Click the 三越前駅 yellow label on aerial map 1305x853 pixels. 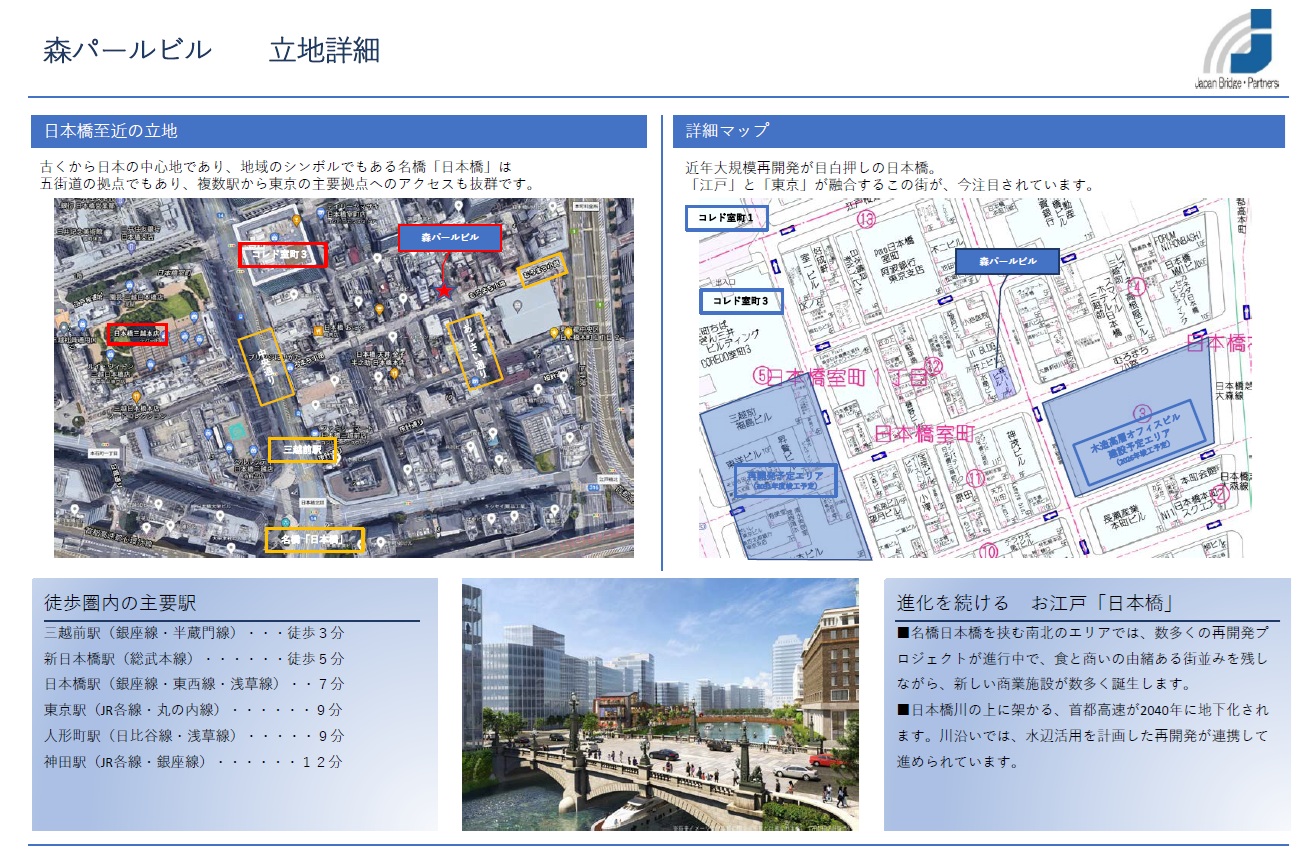pyautogui.click(x=301, y=450)
